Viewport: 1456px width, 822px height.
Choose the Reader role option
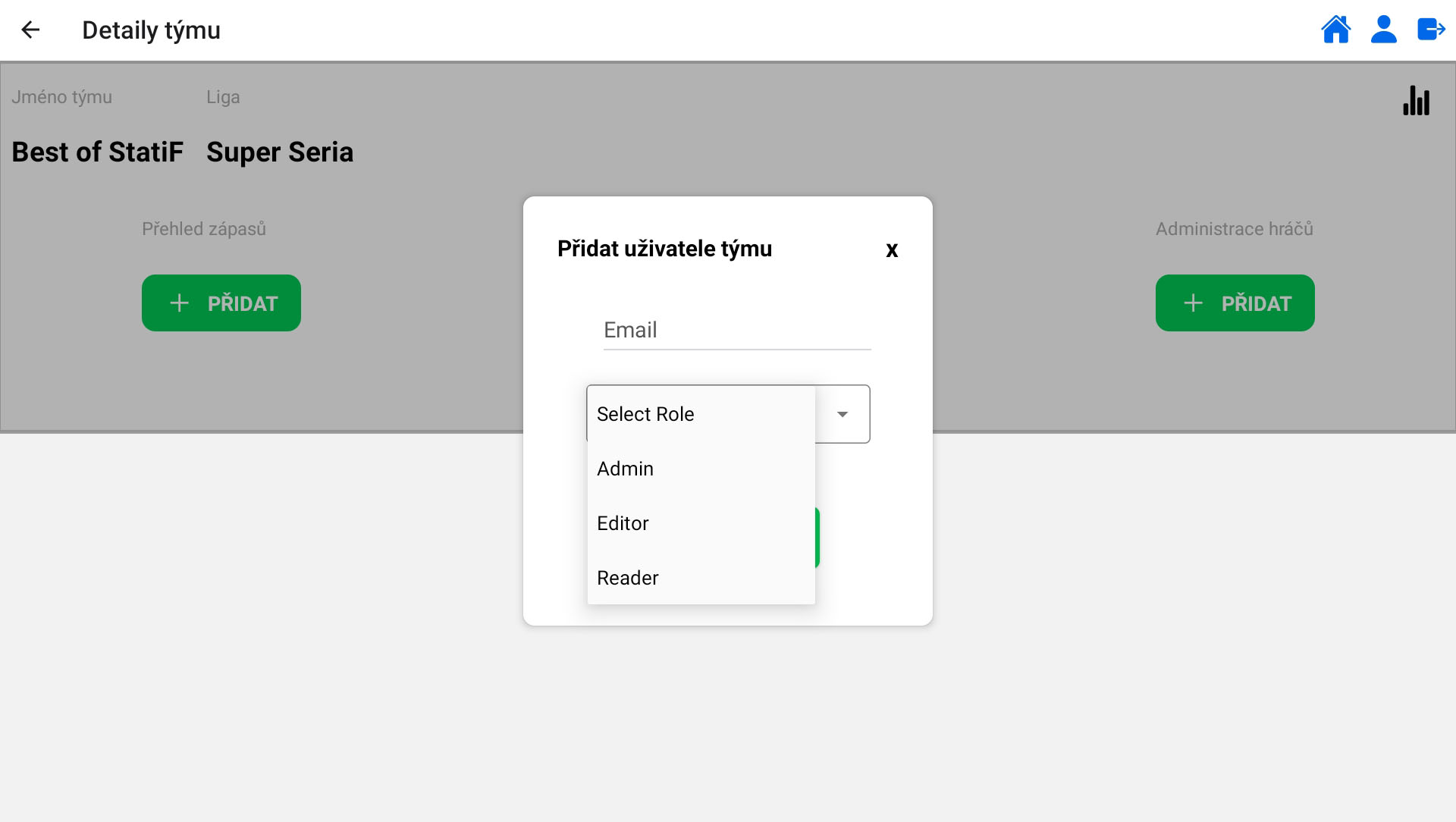[x=627, y=578]
